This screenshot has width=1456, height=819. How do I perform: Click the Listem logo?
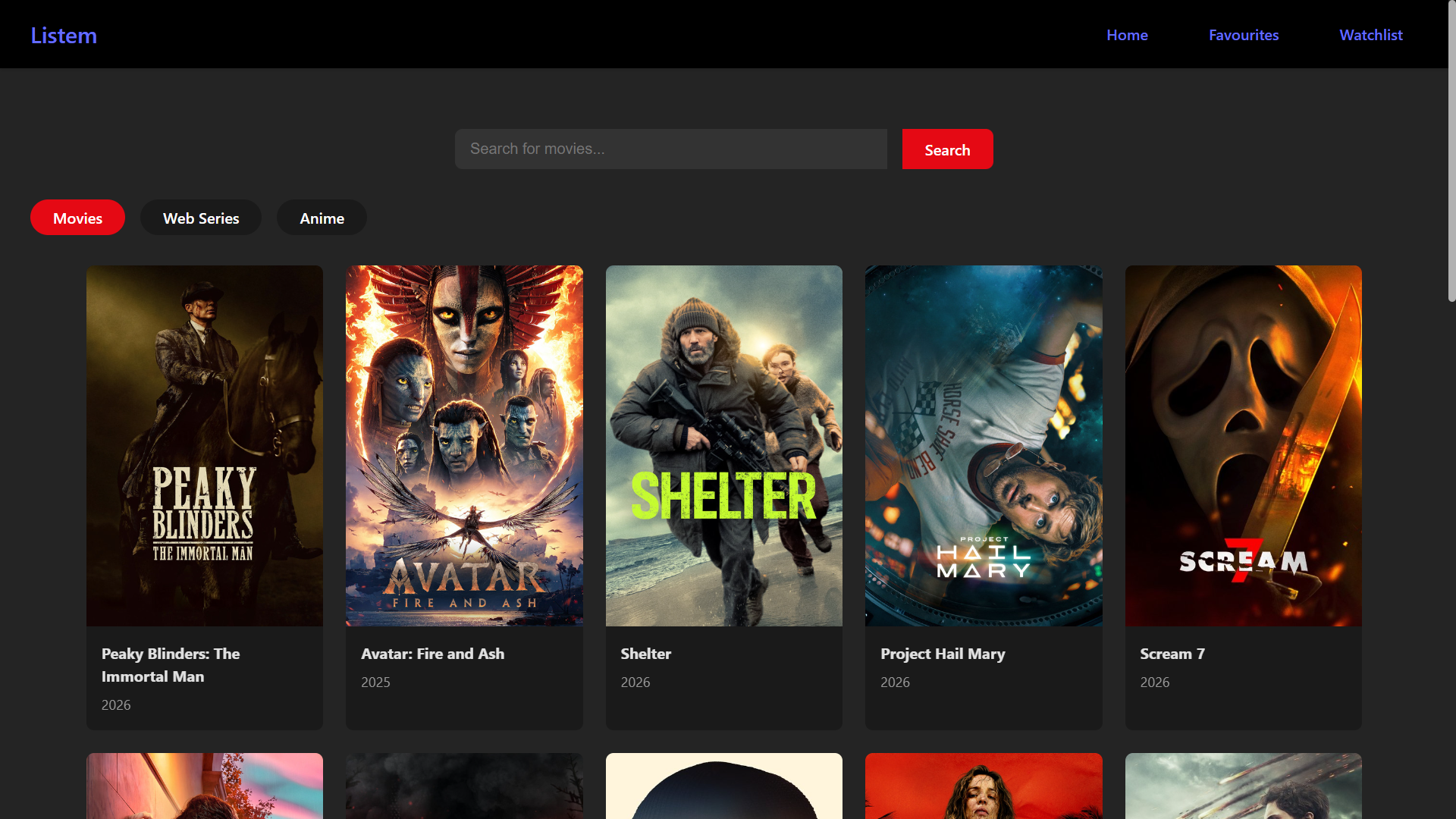click(64, 35)
